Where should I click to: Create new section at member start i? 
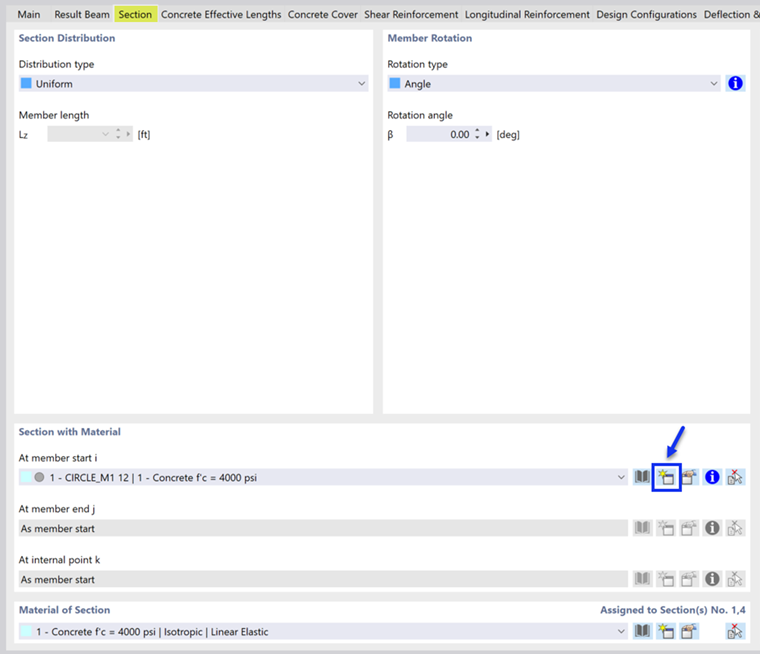tap(666, 477)
